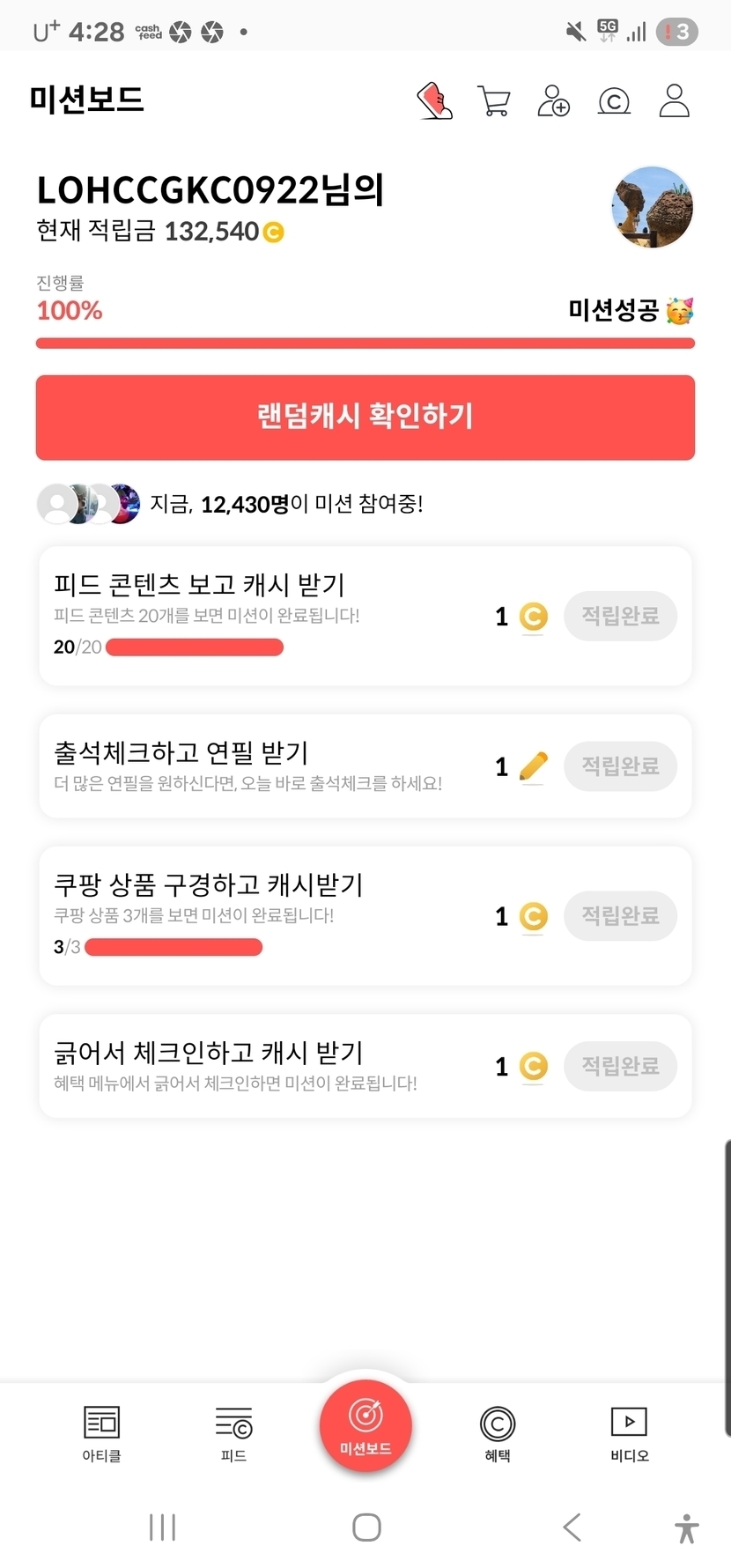The width and height of the screenshot is (731, 1568).
Task: Open the cash coin icon in header
Action: click(x=614, y=101)
